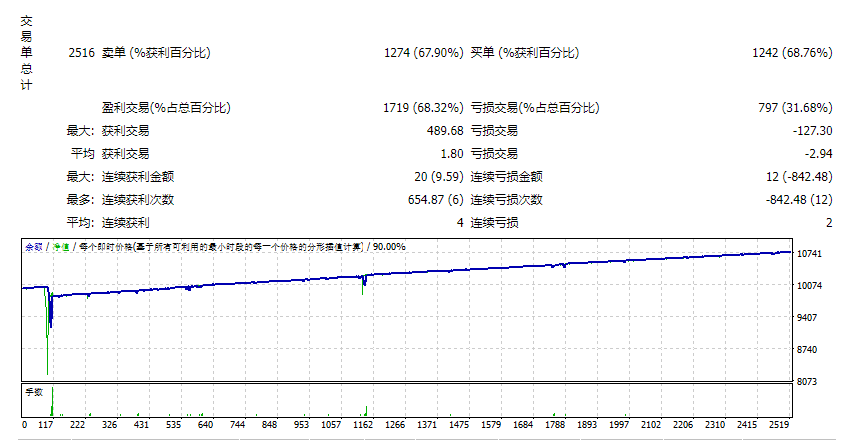Screen dimensions: 844x440
Task: Click the 手数 lot size panel label
Action: point(34,392)
